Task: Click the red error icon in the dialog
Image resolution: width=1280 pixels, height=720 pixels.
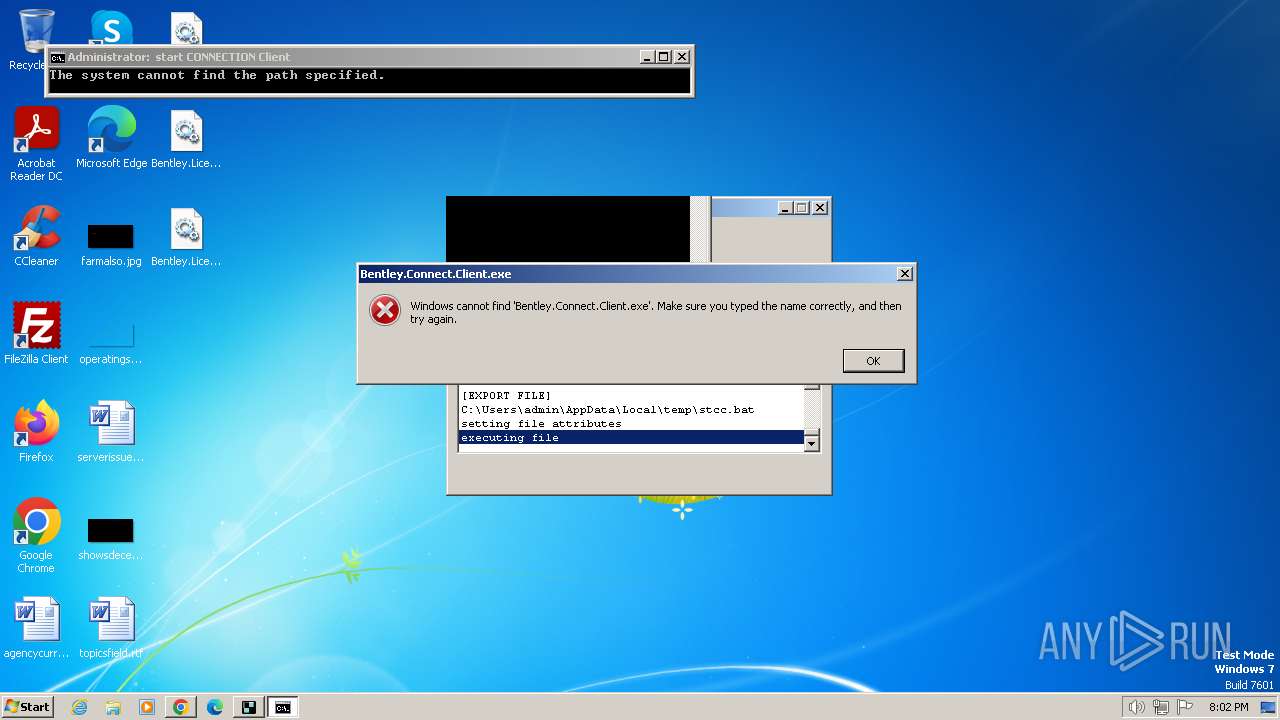Action: pyautogui.click(x=385, y=311)
